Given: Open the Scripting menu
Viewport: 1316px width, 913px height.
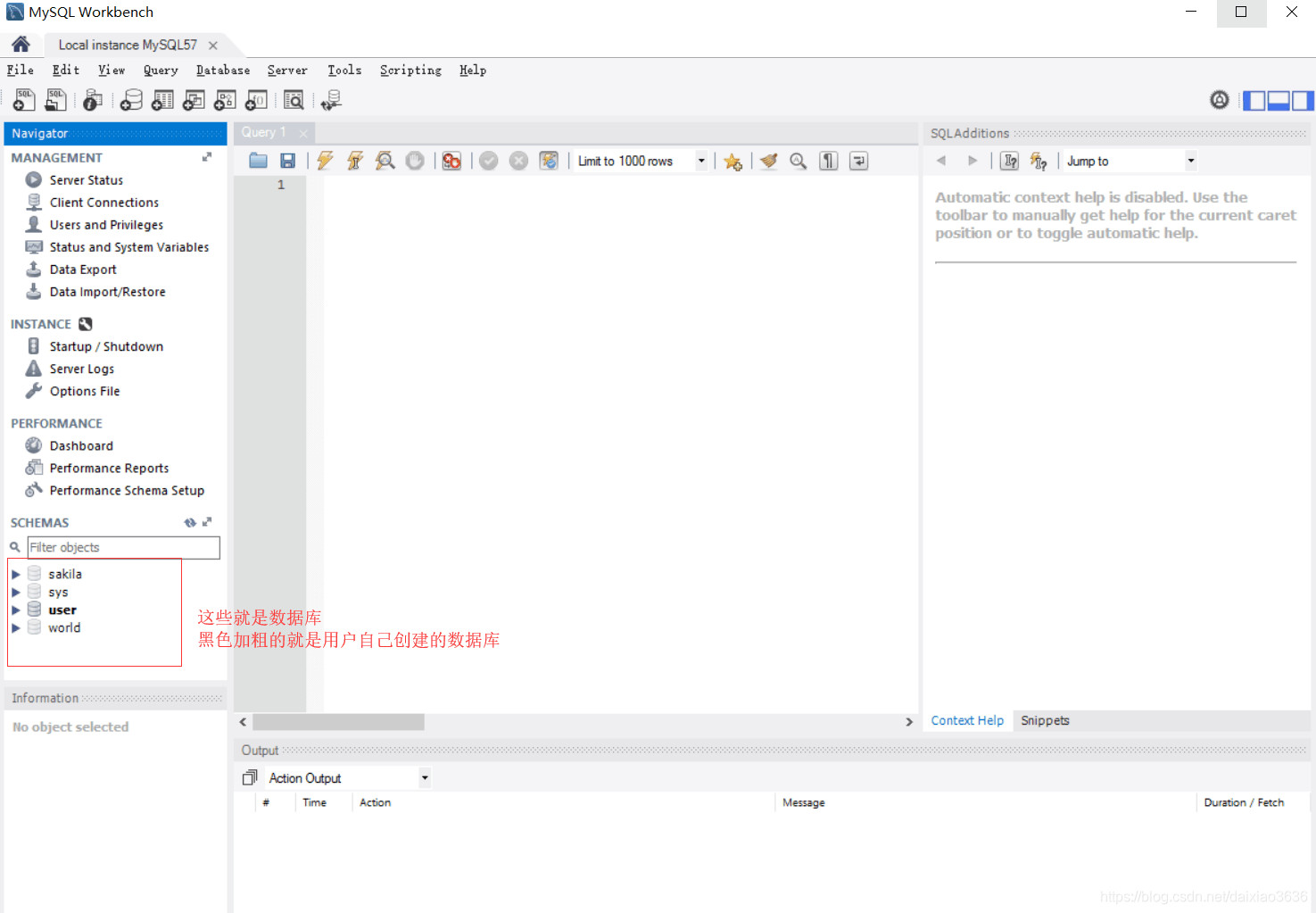Looking at the screenshot, I should pyautogui.click(x=410, y=71).
